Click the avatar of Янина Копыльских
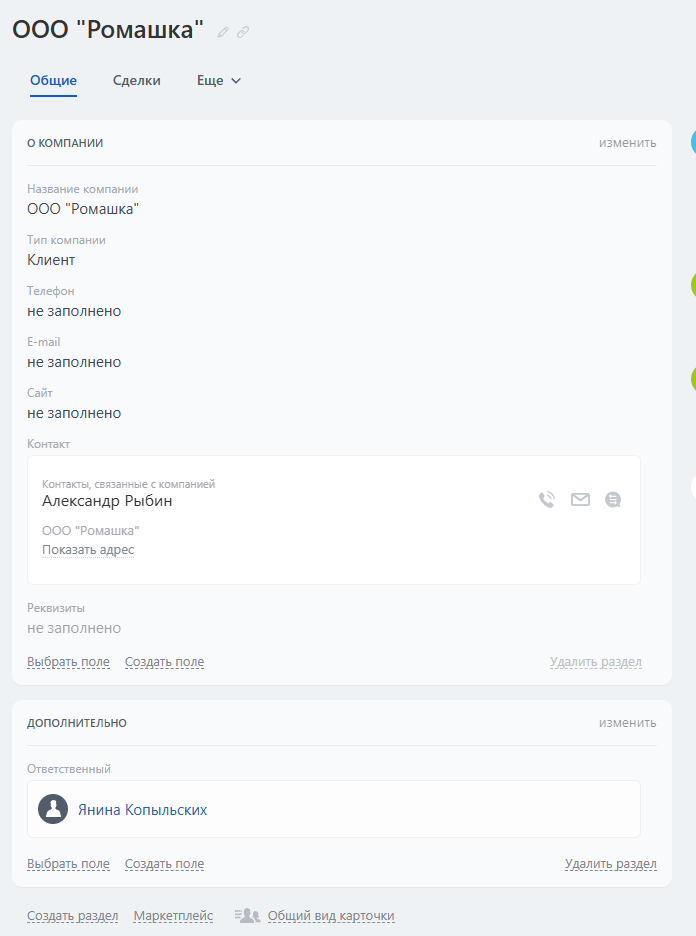The height and width of the screenshot is (936, 696). 53,809
